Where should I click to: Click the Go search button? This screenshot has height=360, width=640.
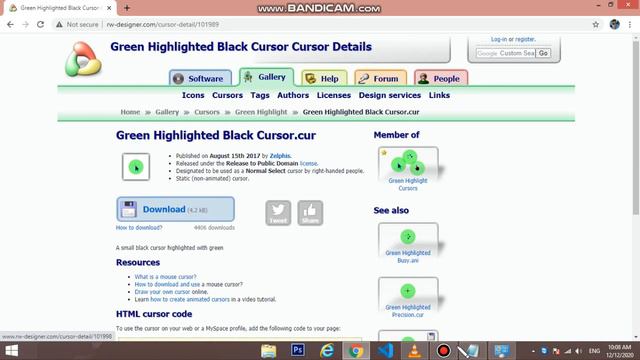(543, 53)
